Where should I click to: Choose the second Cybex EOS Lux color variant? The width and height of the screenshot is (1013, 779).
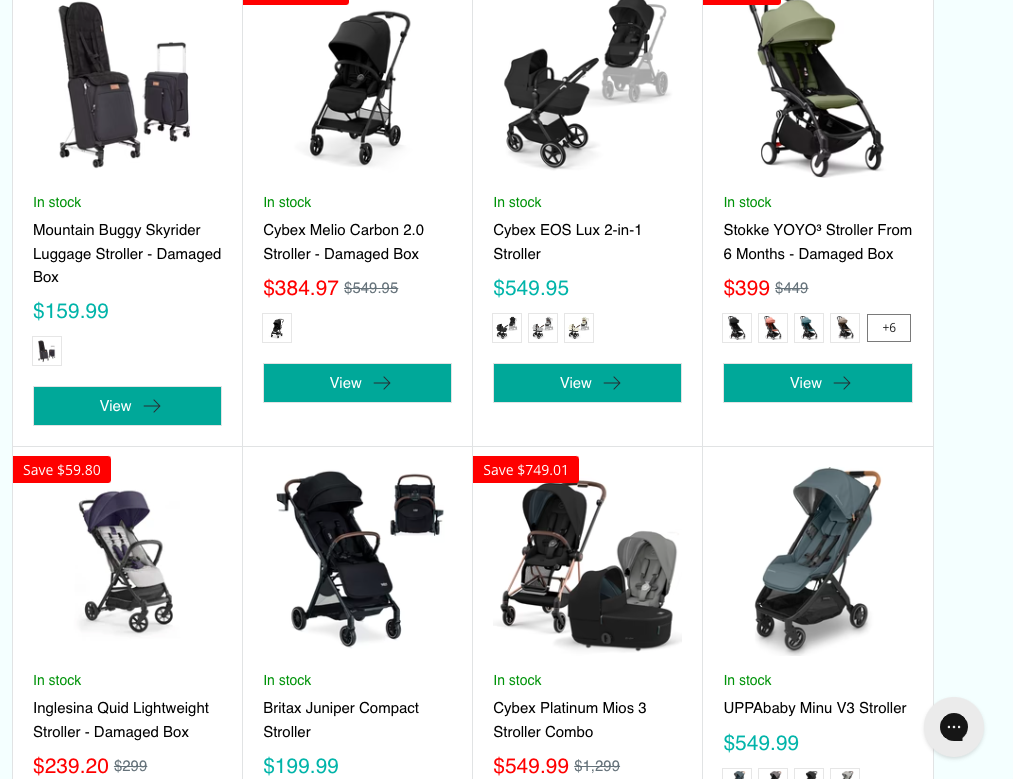point(543,328)
